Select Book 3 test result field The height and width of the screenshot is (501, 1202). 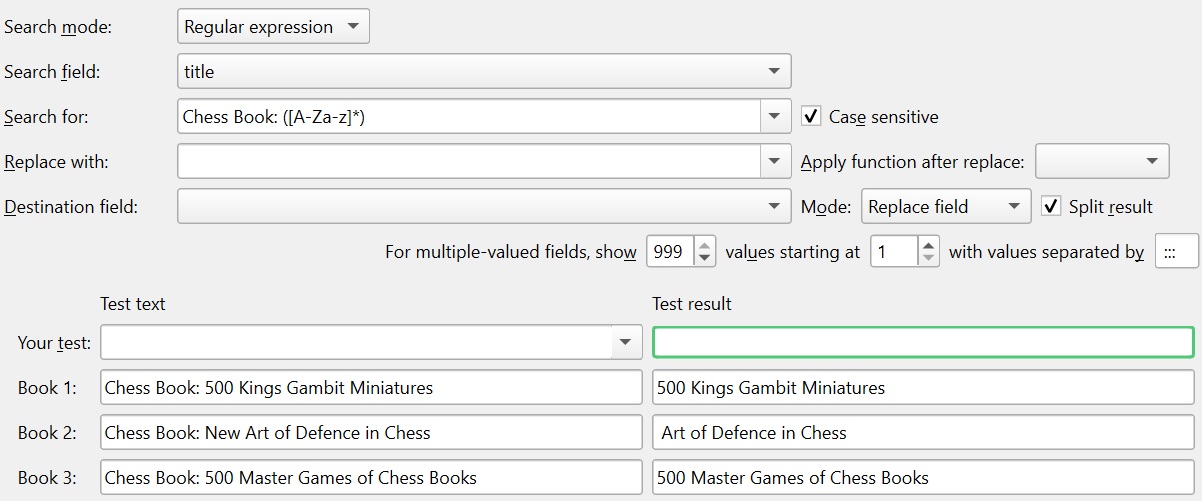point(923,478)
